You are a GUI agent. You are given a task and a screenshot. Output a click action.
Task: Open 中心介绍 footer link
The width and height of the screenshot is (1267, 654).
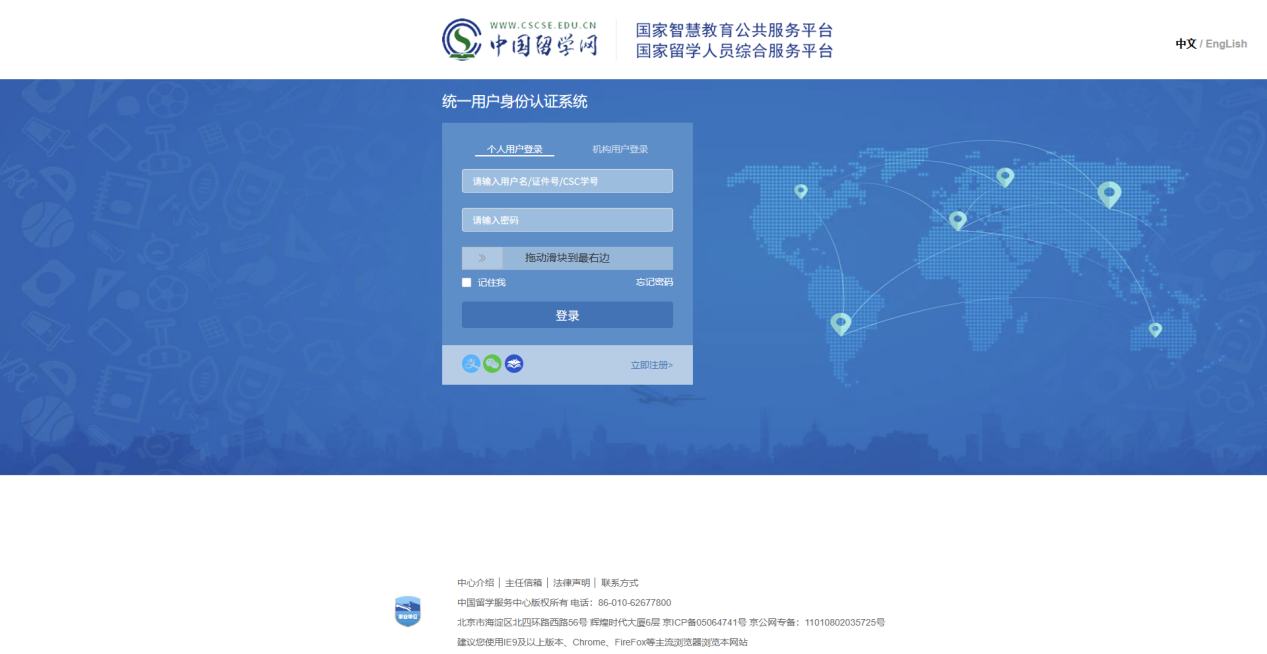(476, 583)
